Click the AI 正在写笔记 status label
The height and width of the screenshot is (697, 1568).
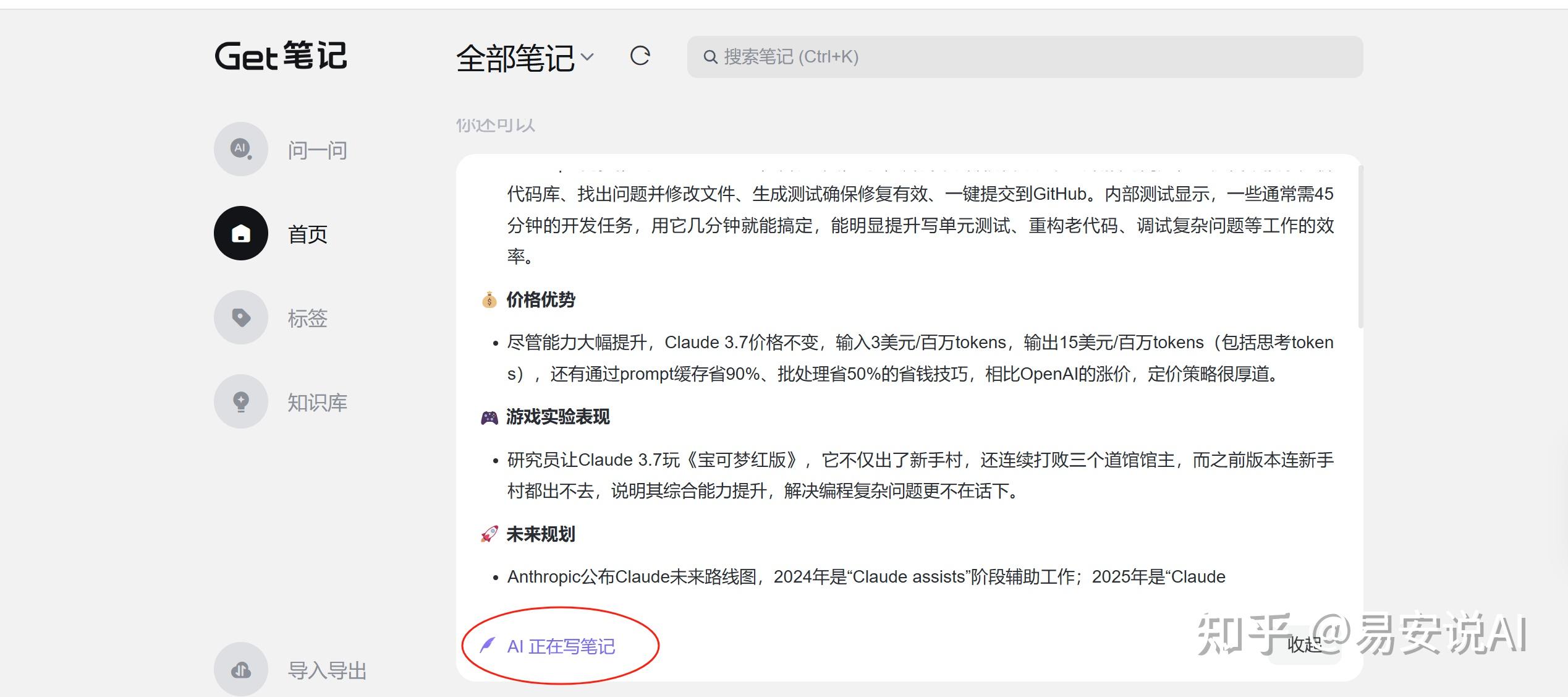click(x=561, y=646)
